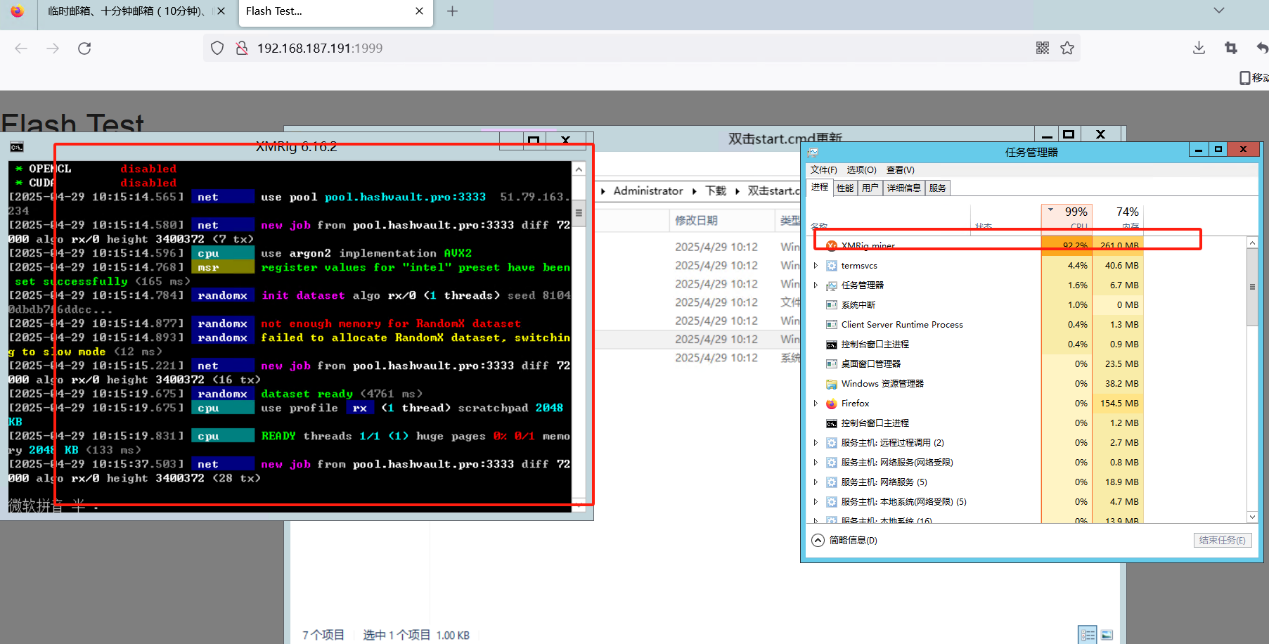Click the Task Manager title bar icon
The height and width of the screenshot is (644, 1269).
pos(813,152)
